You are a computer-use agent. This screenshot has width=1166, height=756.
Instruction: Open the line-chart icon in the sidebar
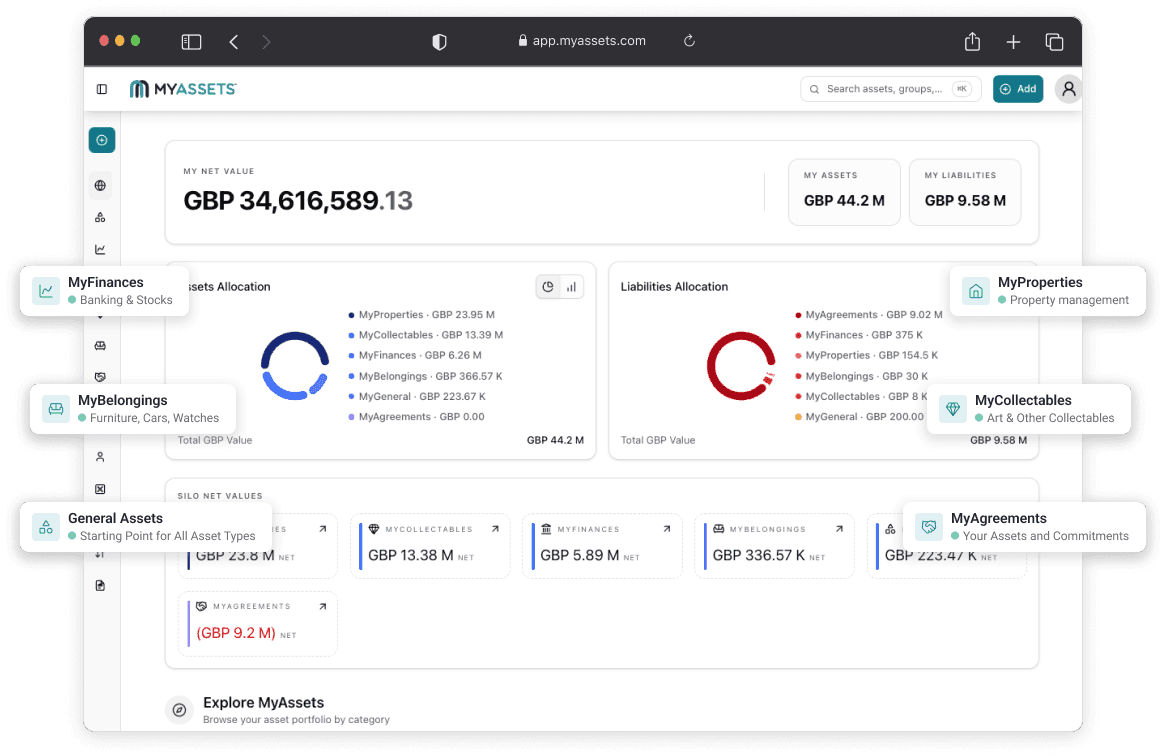(100, 250)
